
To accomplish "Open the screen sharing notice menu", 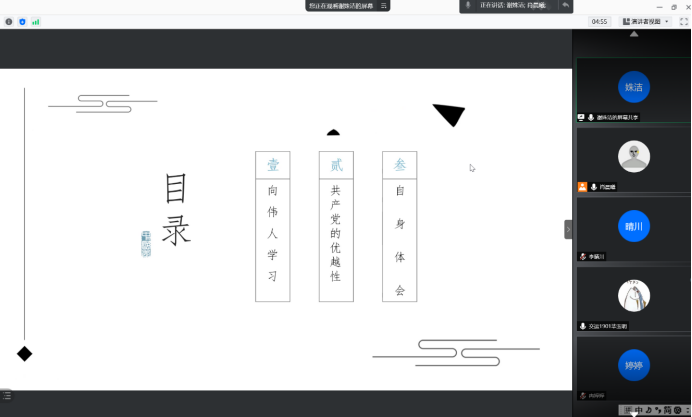I will tap(383, 6).
